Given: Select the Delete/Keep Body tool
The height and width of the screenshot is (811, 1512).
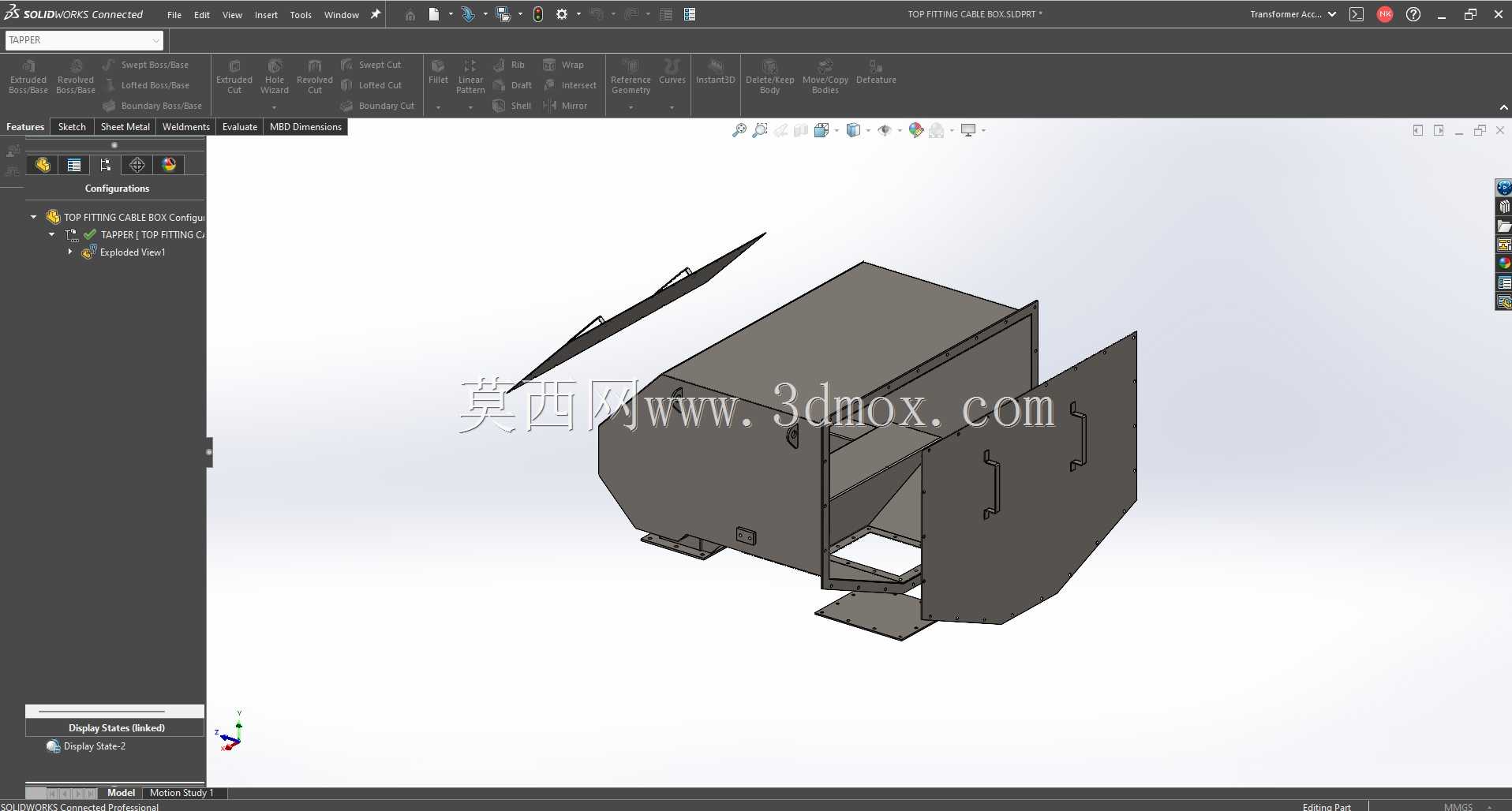Looking at the screenshot, I should [770, 77].
